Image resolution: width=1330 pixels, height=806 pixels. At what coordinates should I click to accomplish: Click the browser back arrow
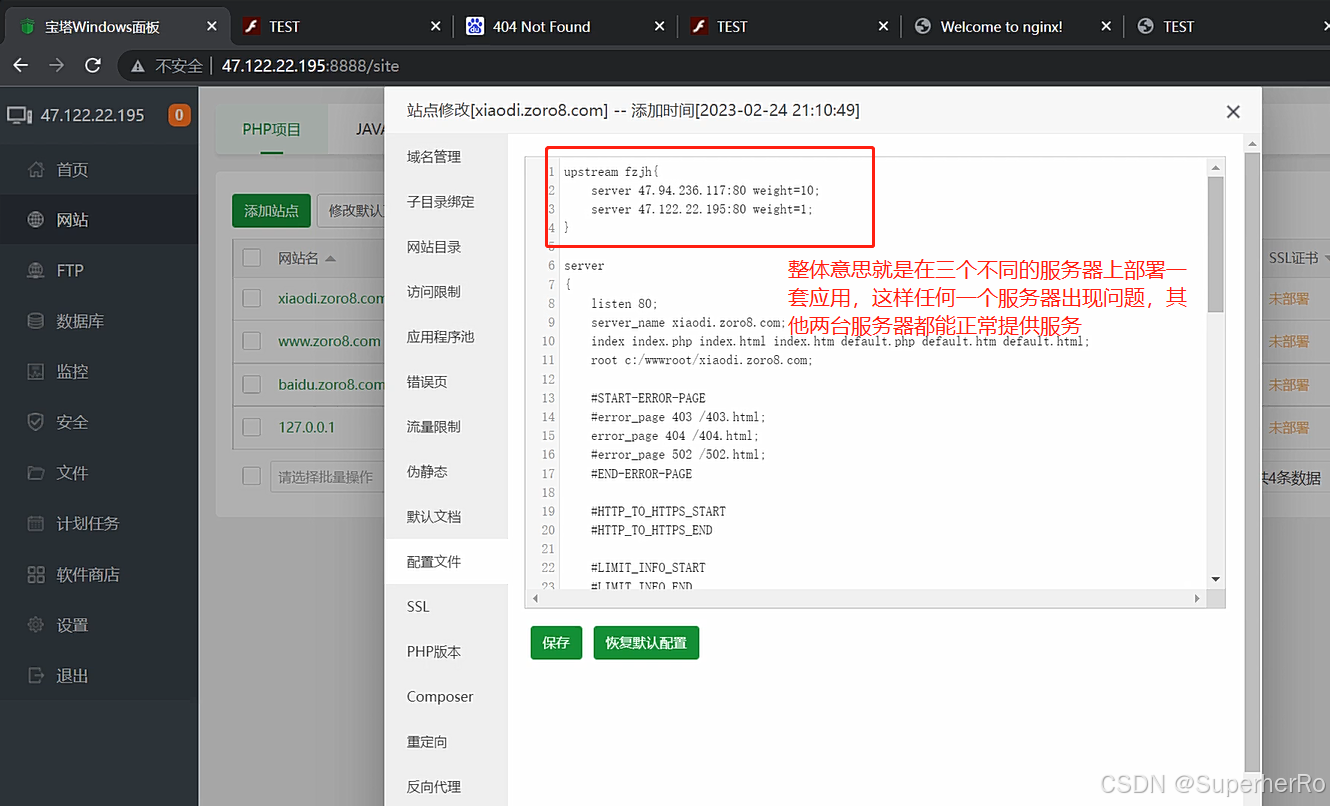coord(20,66)
